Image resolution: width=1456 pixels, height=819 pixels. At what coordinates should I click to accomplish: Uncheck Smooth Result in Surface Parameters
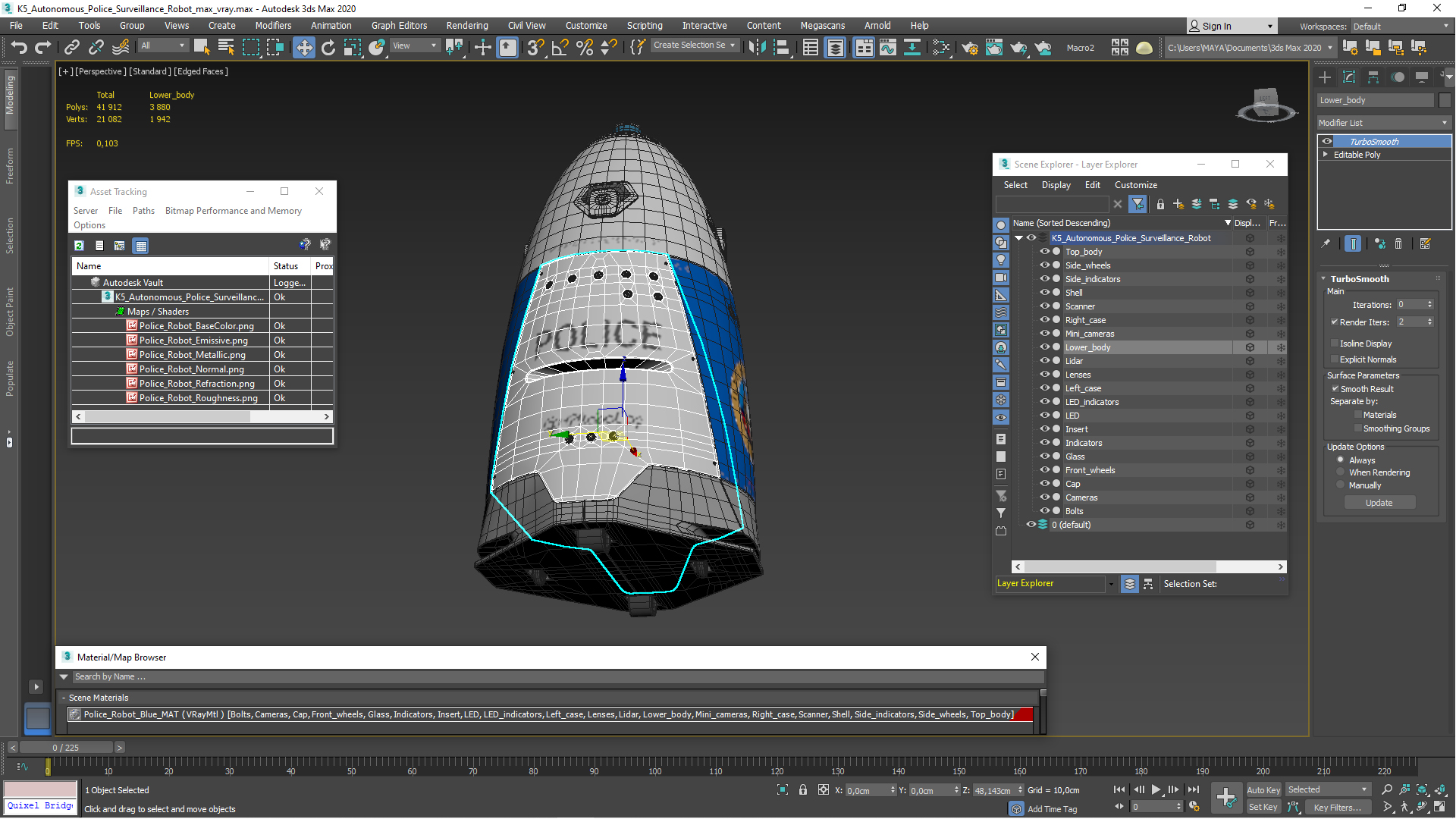click(1335, 389)
